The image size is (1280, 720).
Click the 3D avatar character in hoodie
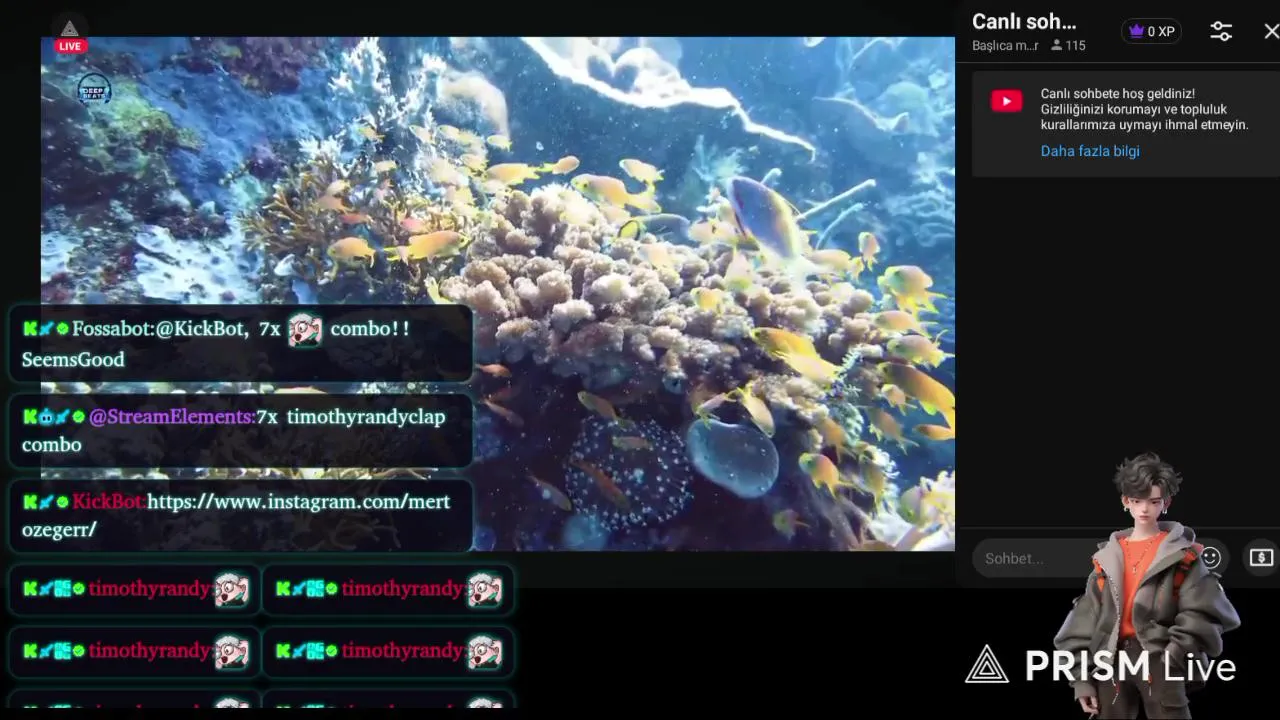click(x=1145, y=580)
